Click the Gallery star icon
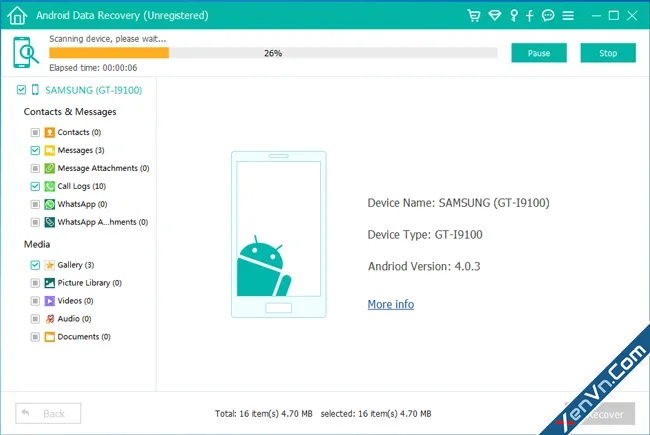The height and width of the screenshot is (435, 650). click(x=49, y=265)
